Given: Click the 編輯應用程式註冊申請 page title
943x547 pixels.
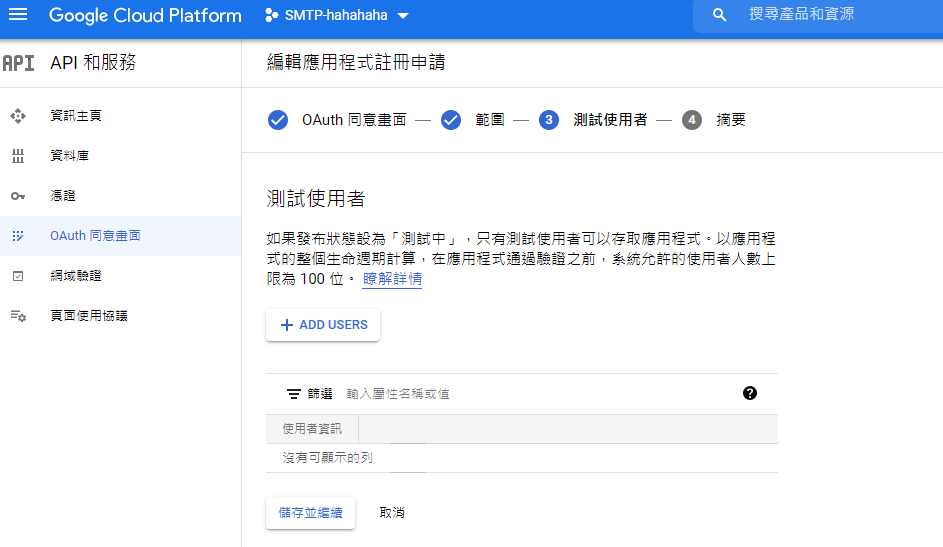Looking at the screenshot, I should click(x=356, y=63).
